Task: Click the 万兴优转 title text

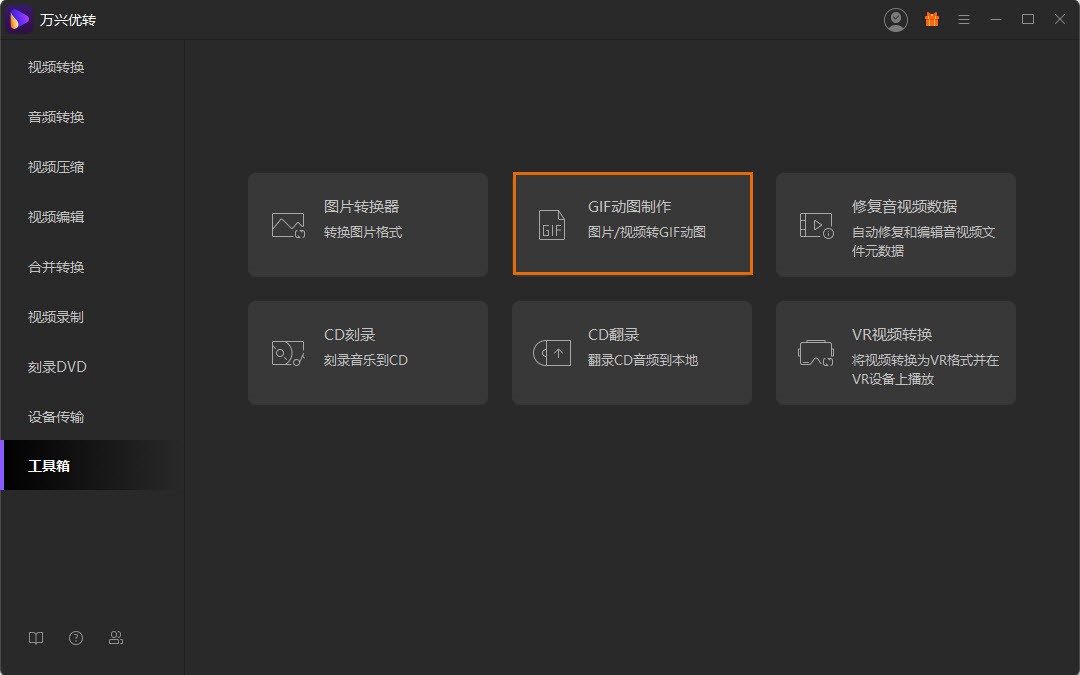Action: click(x=68, y=20)
